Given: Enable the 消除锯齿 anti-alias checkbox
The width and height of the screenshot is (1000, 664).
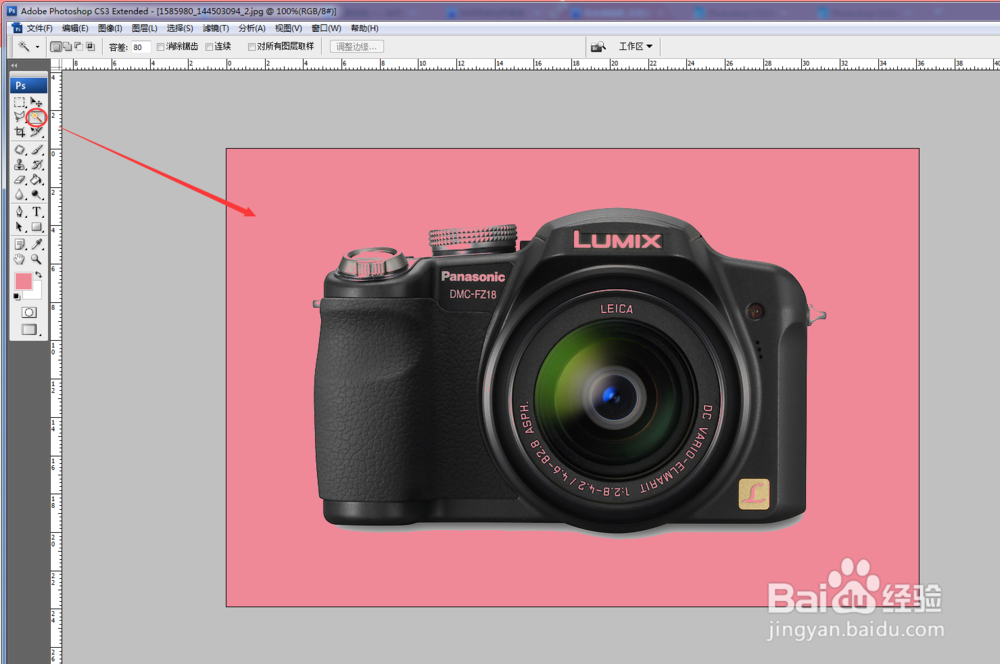Looking at the screenshot, I should [161, 47].
